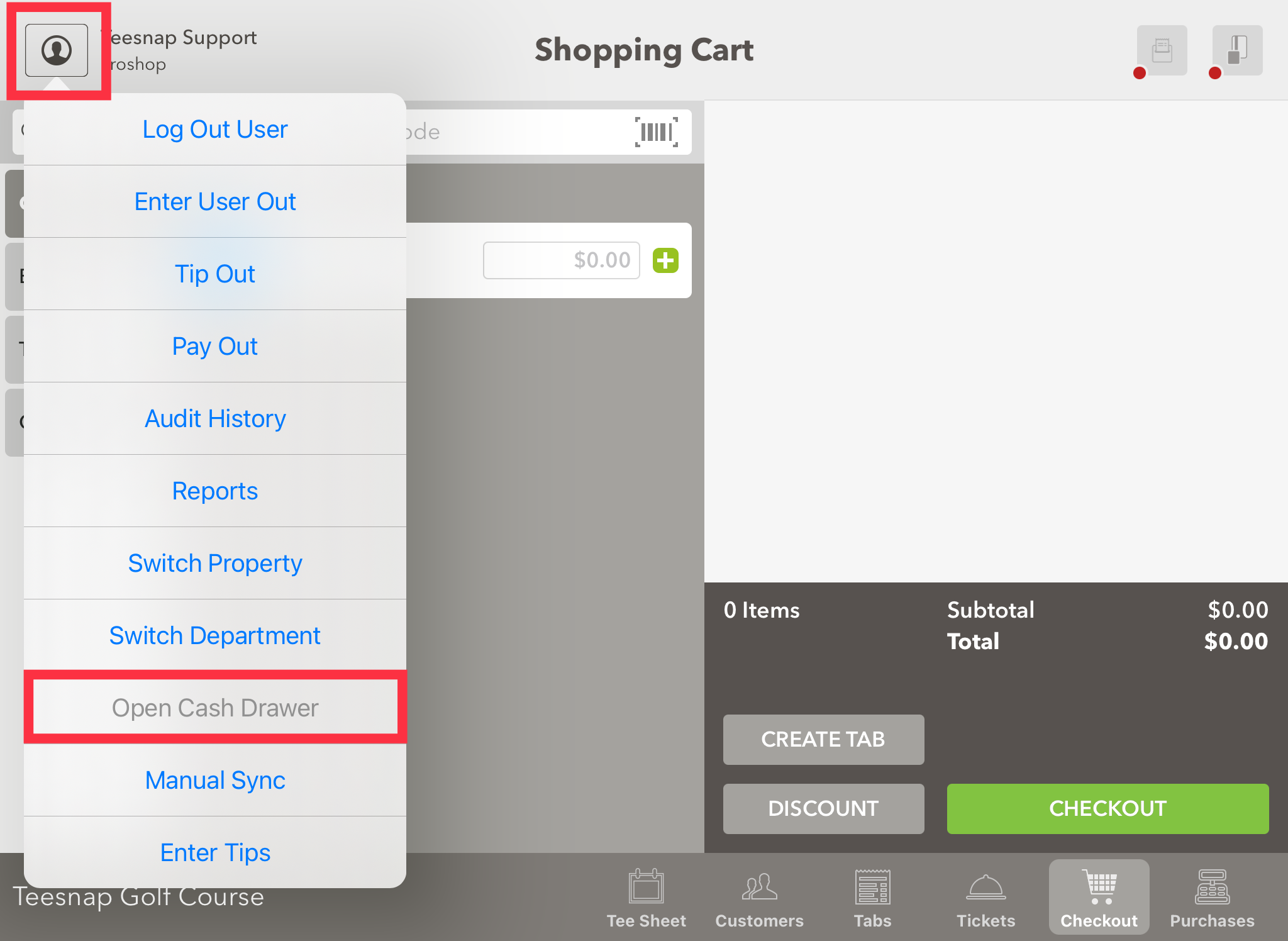Image resolution: width=1288 pixels, height=941 pixels.
Task: Select Switch Property option
Action: point(215,564)
